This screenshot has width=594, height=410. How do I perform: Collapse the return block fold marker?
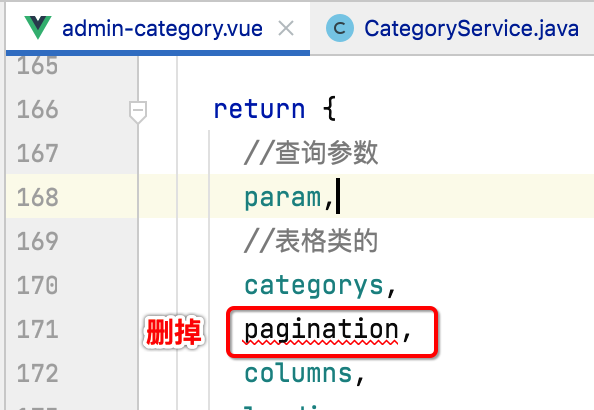138,112
